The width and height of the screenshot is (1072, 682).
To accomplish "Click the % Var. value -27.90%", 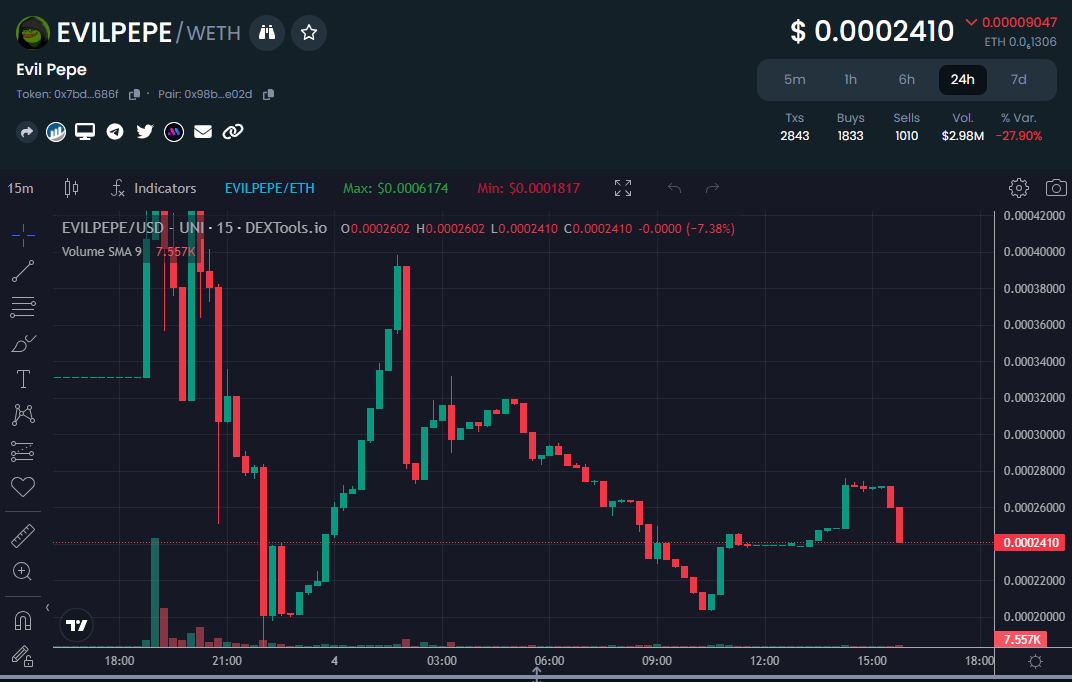I will point(1019,136).
